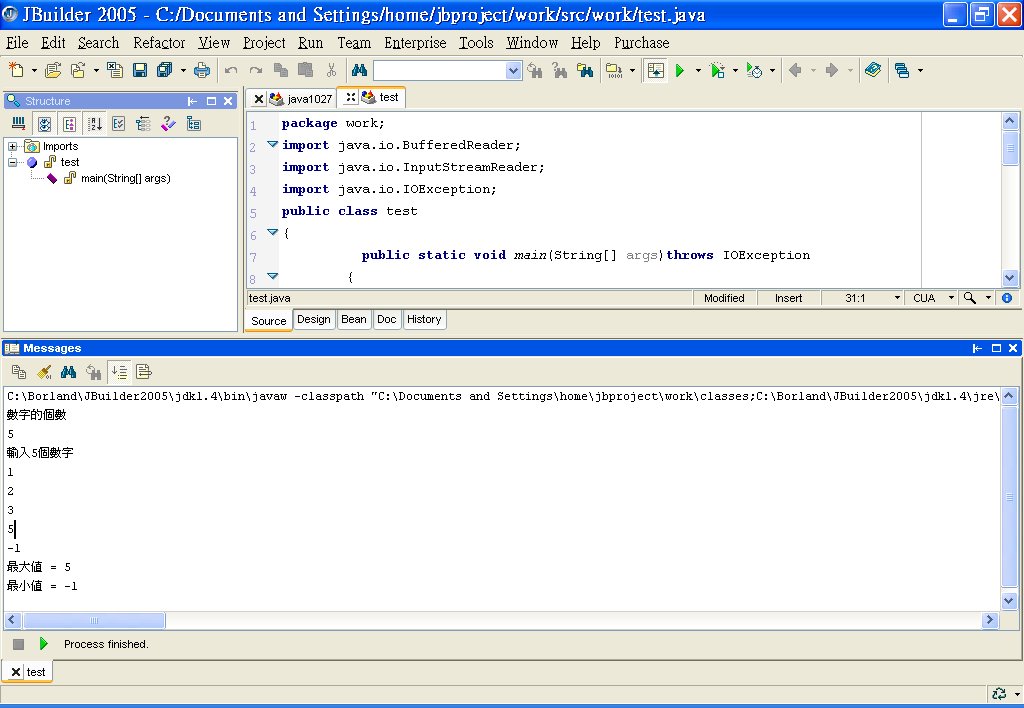Rerun the program using green arrow in Messages
Screen dimensions: 1024x708
coord(43,644)
